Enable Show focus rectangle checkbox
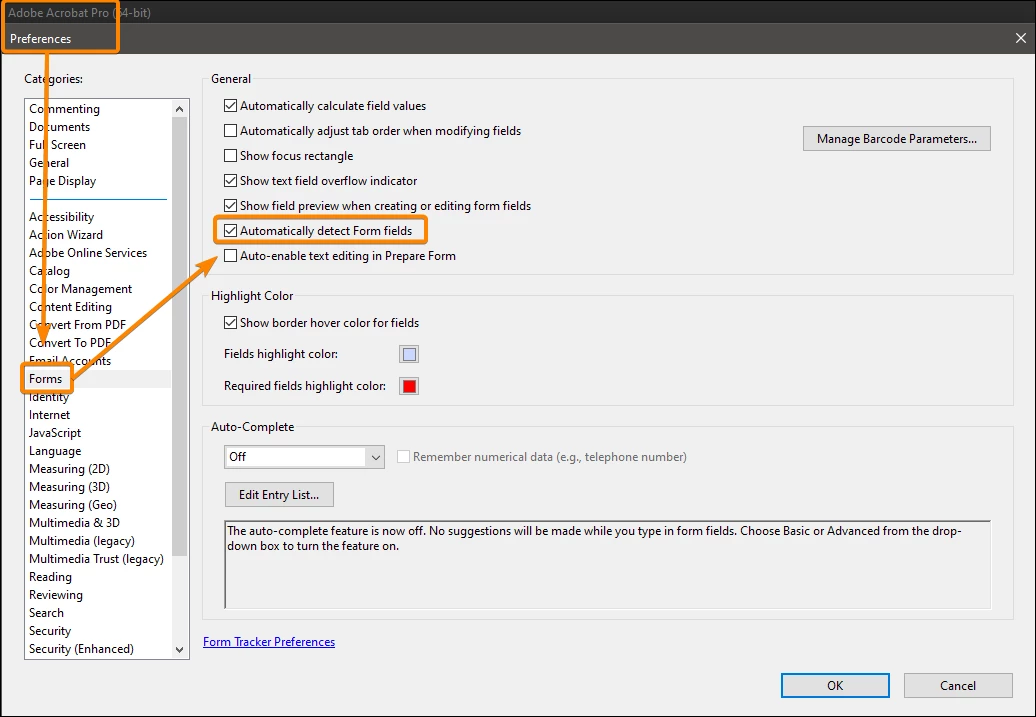1036x717 pixels. coord(231,156)
